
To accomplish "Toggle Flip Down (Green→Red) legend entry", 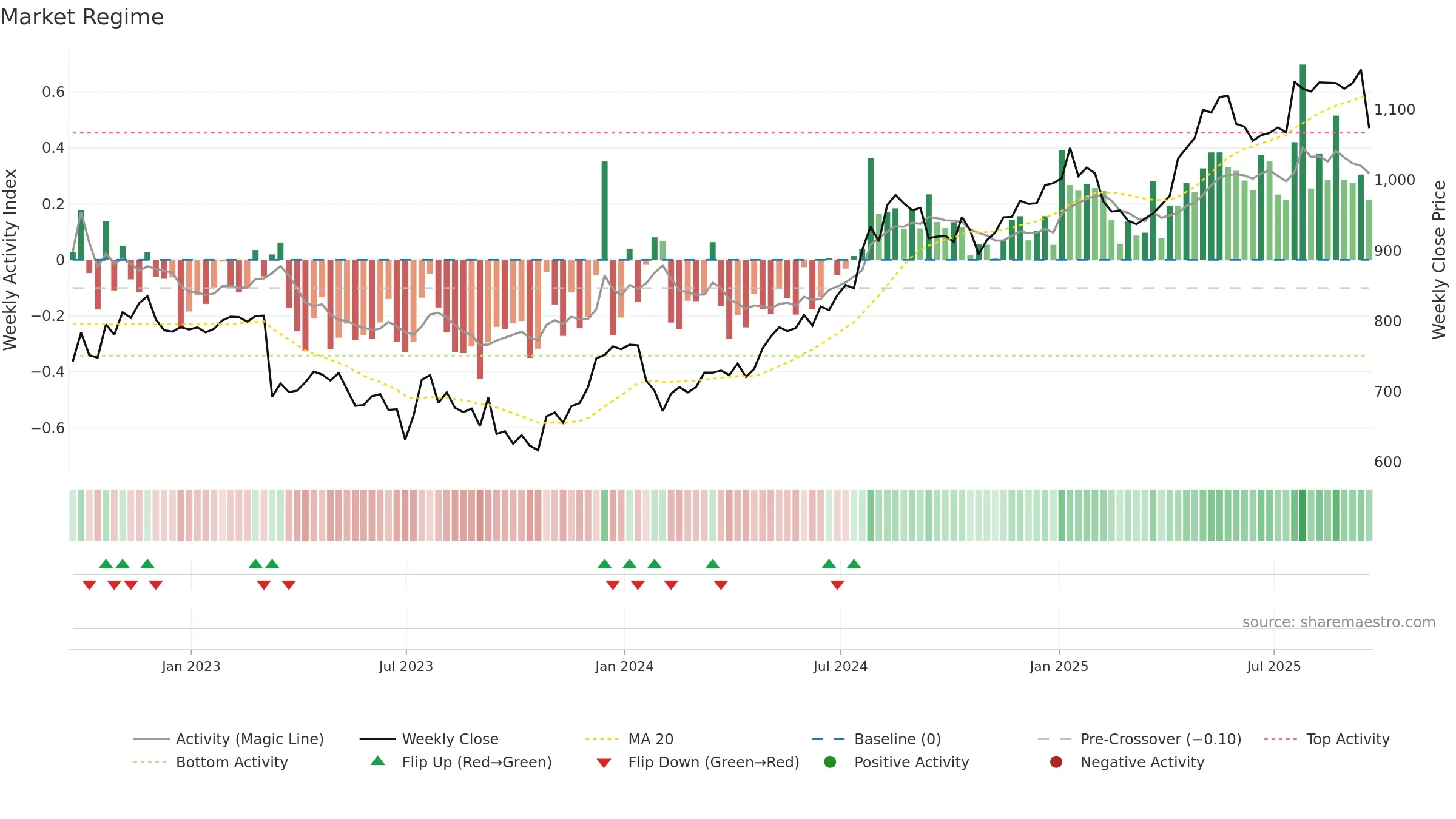I will [698, 762].
